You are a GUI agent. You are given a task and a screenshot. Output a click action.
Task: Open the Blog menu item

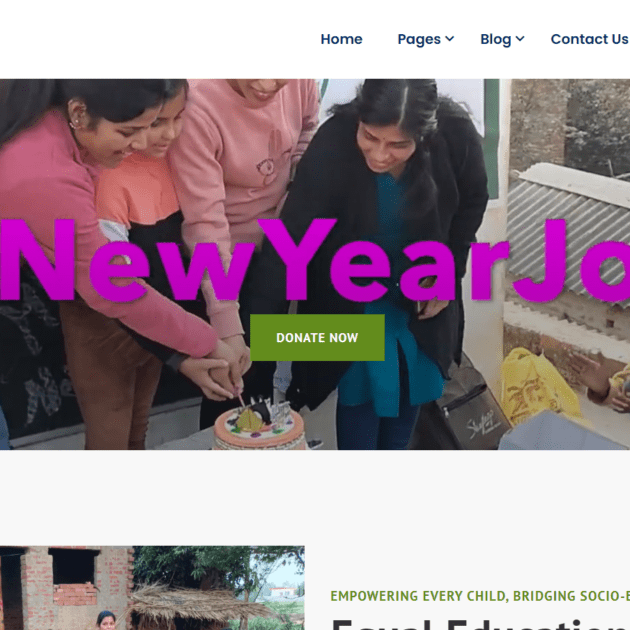(x=495, y=39)
